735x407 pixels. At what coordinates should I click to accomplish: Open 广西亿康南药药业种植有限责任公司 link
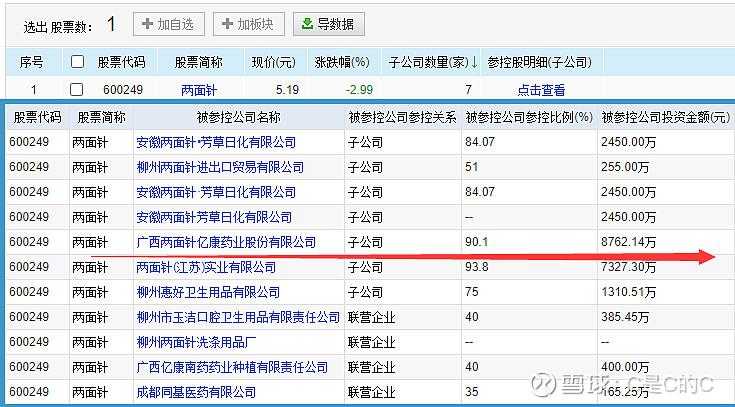(x=232, y=367)
